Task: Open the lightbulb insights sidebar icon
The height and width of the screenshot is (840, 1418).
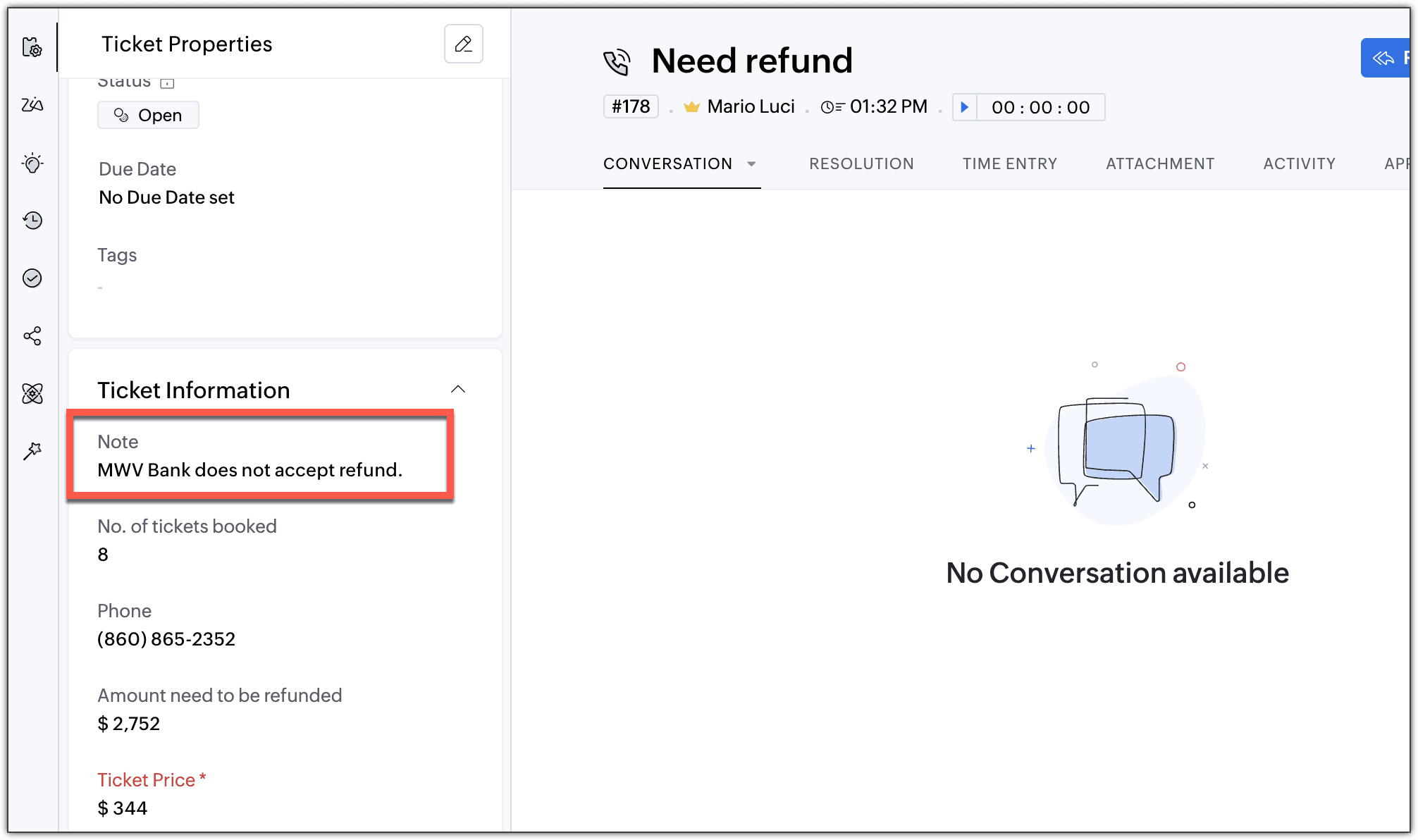Action: [x=32, y=163]
